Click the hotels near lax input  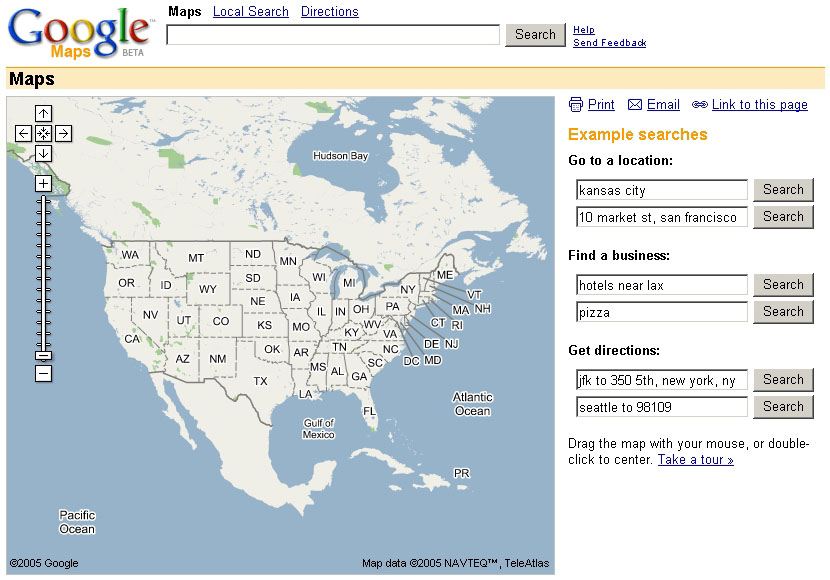pos(662,286)
